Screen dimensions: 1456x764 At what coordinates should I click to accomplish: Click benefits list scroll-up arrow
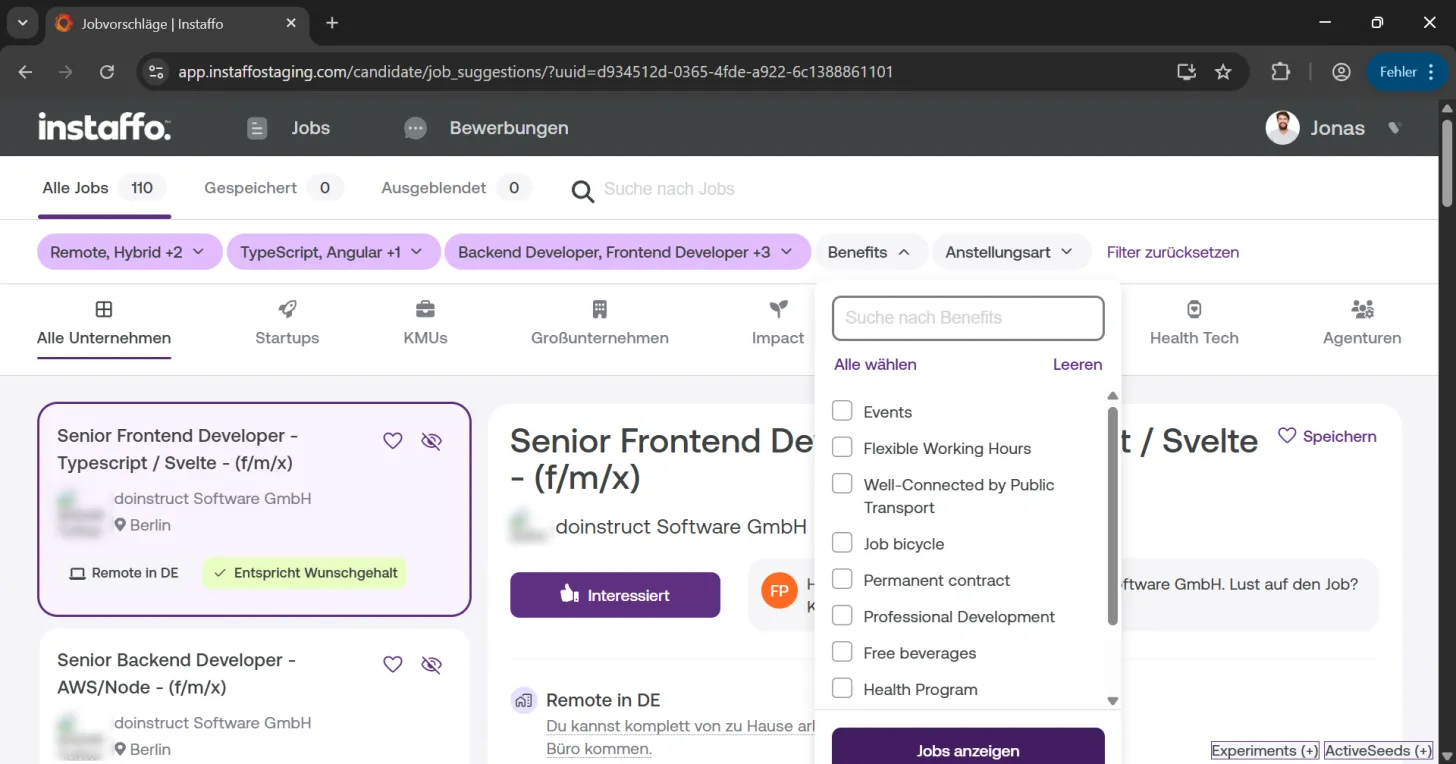point(1113,396)
